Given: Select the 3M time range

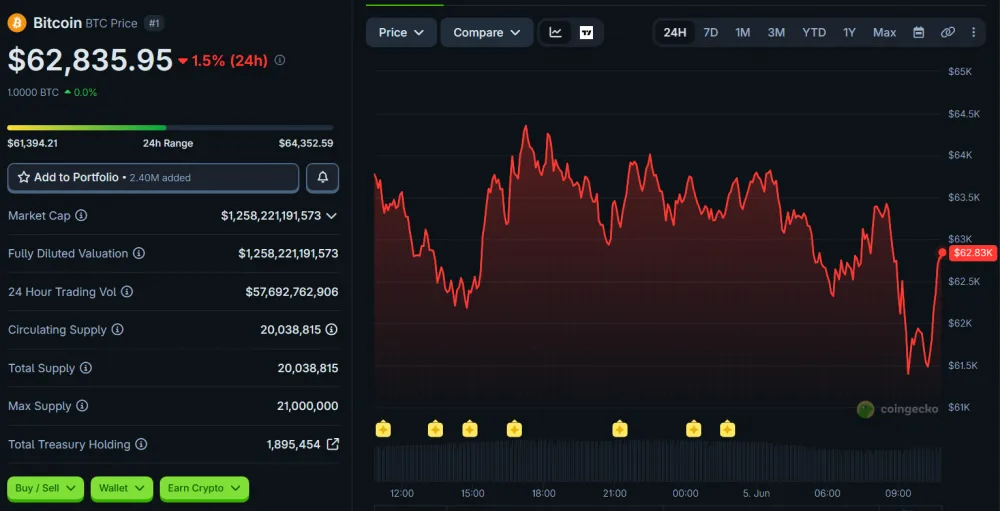Looking at the screenshot, I should coord(776,33).
